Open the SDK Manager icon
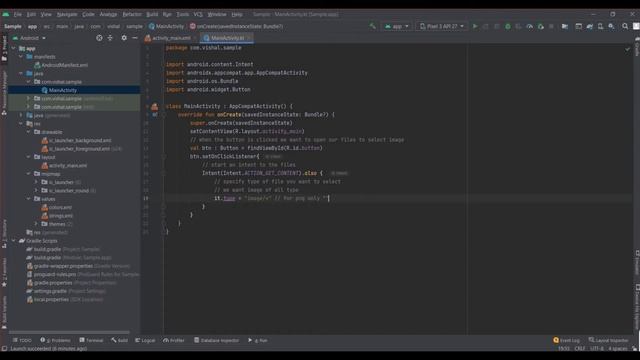 point(611,26)
